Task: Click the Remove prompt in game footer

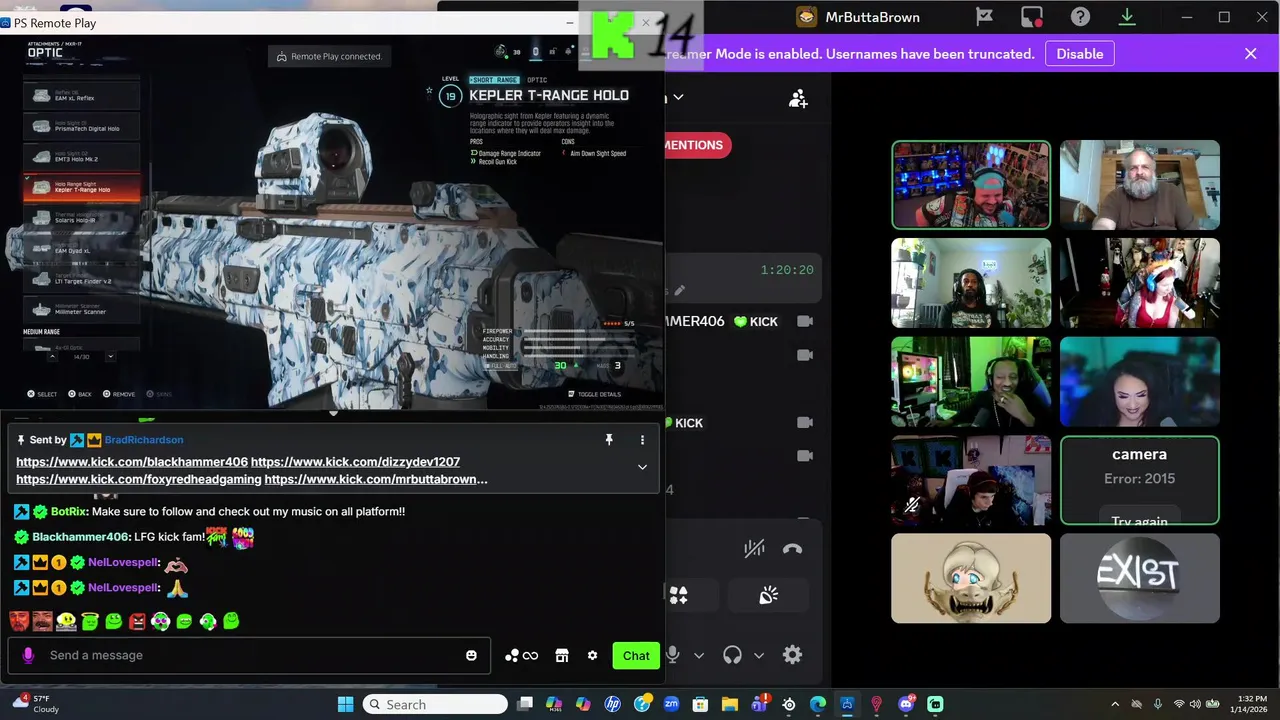Action: tap(118, 394)
